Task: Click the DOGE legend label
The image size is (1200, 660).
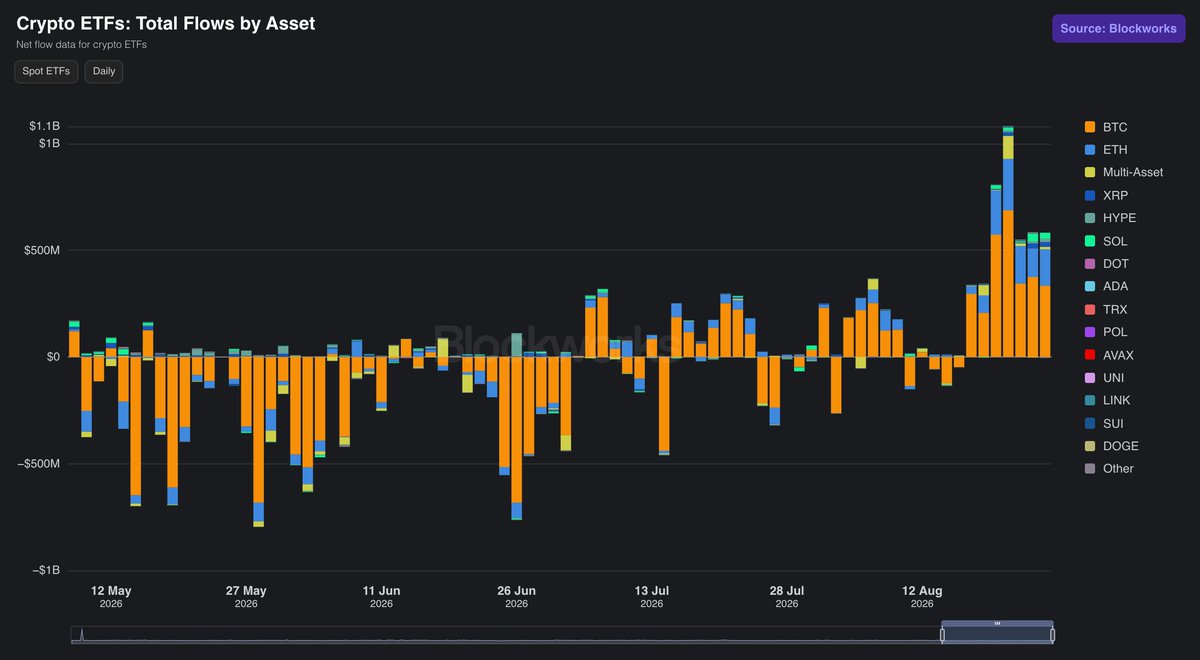Action: 1120,446
